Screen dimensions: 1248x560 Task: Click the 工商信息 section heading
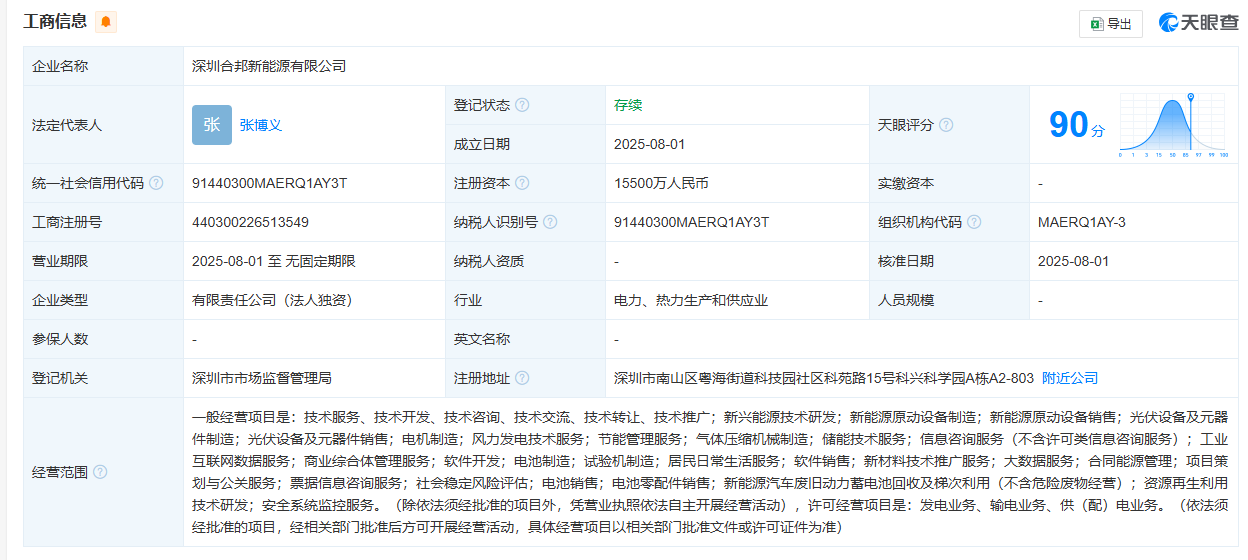[55, 22]
